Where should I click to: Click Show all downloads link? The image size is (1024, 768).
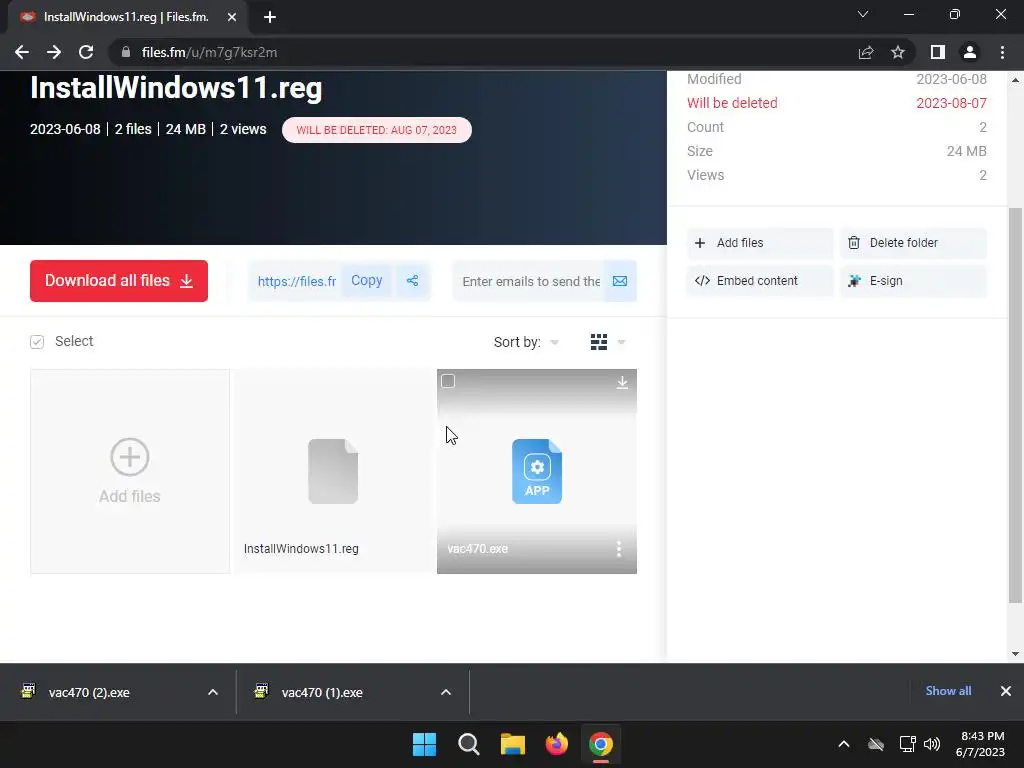coord(948,691)
